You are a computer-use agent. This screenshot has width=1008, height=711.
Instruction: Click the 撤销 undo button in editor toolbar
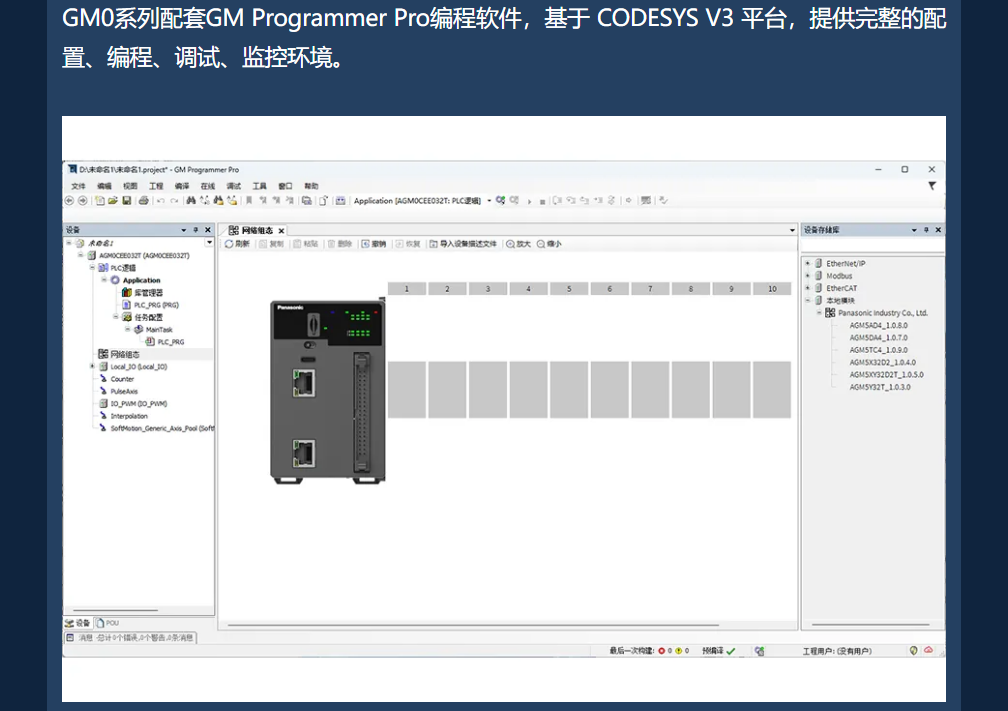(374, 244)
